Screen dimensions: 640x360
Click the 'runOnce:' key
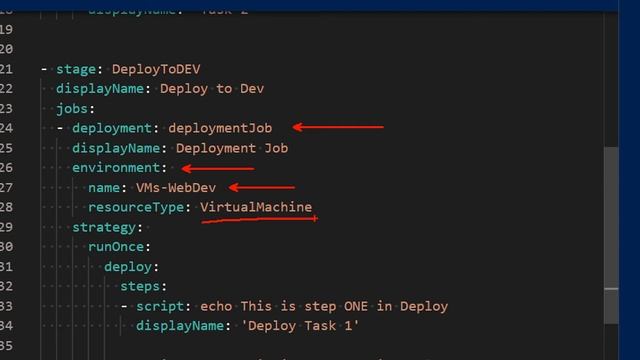(119, 247)
